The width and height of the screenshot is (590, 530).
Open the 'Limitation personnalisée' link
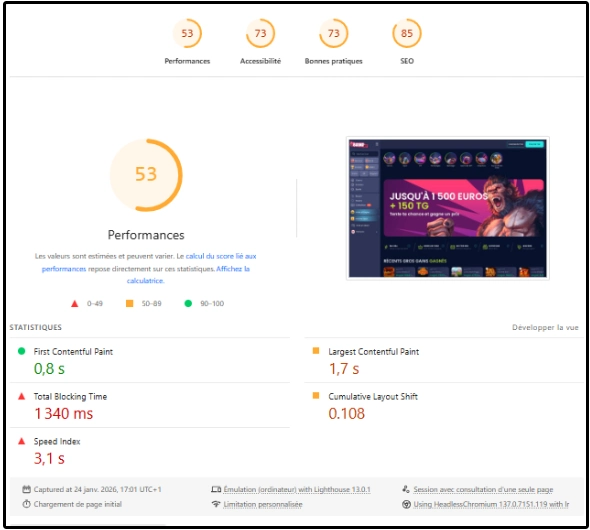coord(263,504)
